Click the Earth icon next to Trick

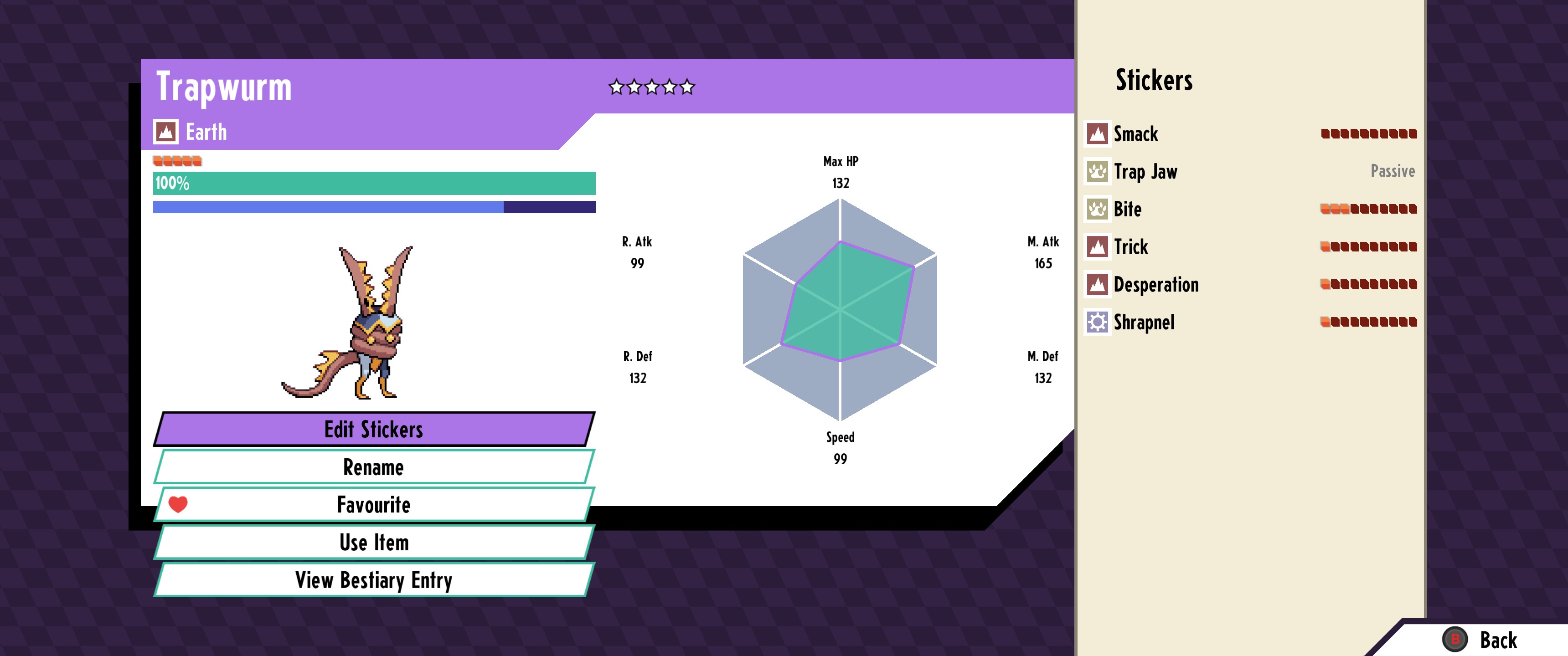click(x=1097, y=246)
